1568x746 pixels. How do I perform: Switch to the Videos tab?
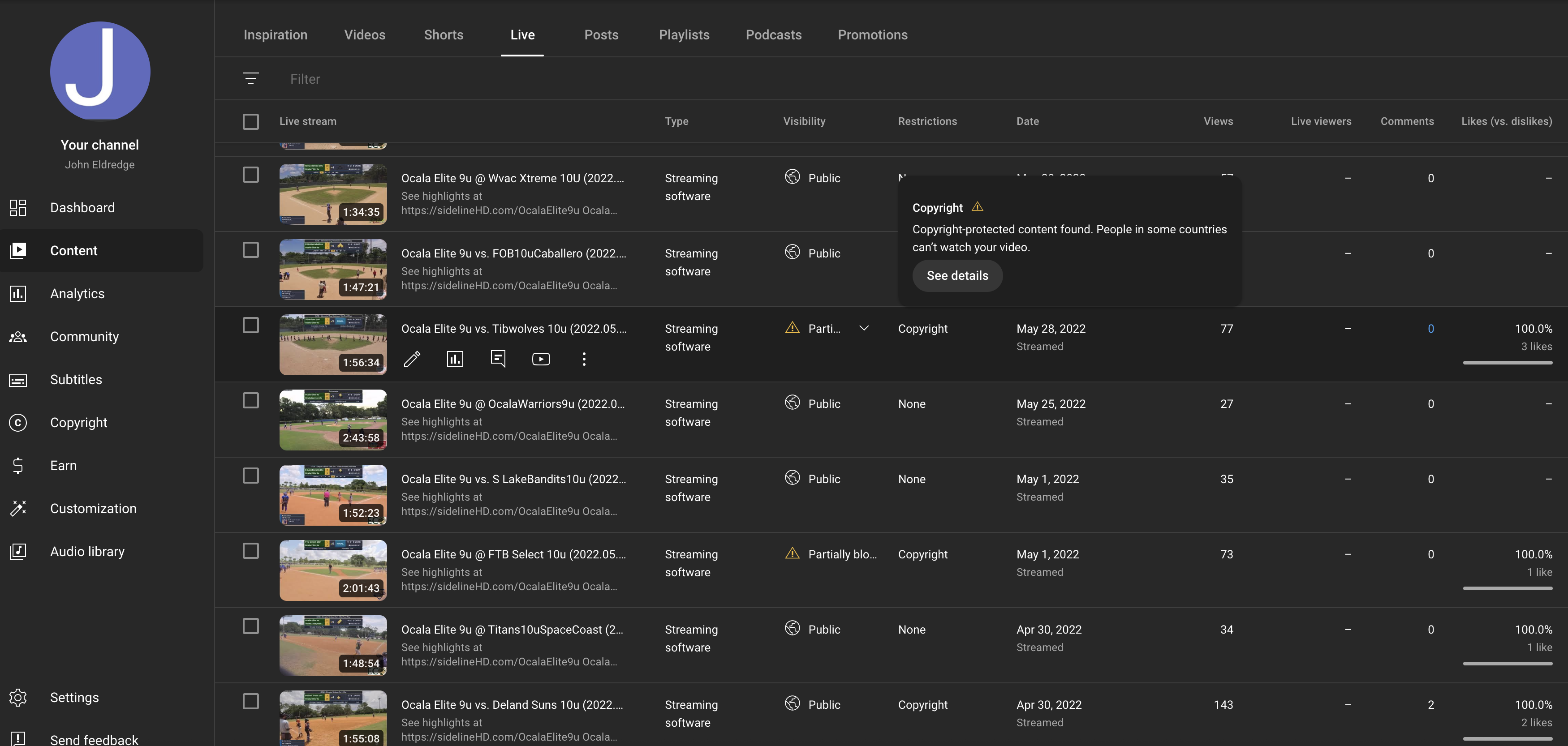tap(365, 34)
